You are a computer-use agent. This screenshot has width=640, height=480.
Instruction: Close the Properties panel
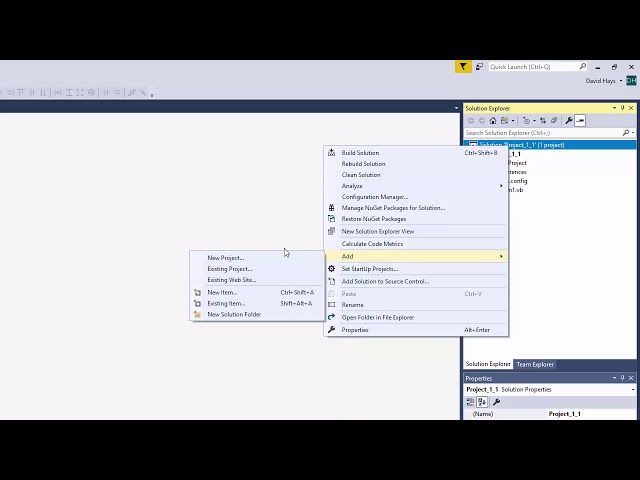[x=631, y=378]
